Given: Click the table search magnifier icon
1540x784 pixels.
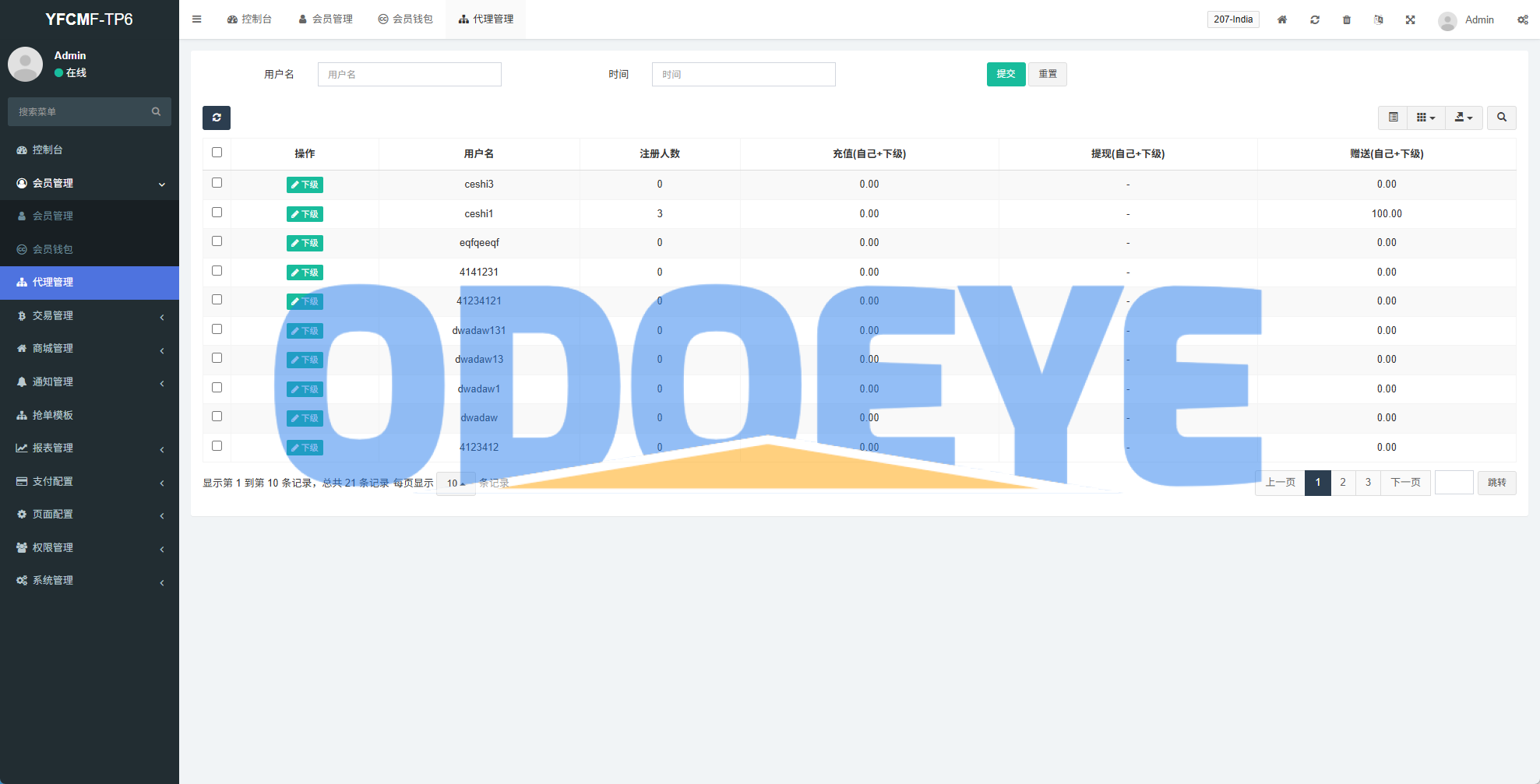Looking at the screenshot, I should pos(1501,118).
